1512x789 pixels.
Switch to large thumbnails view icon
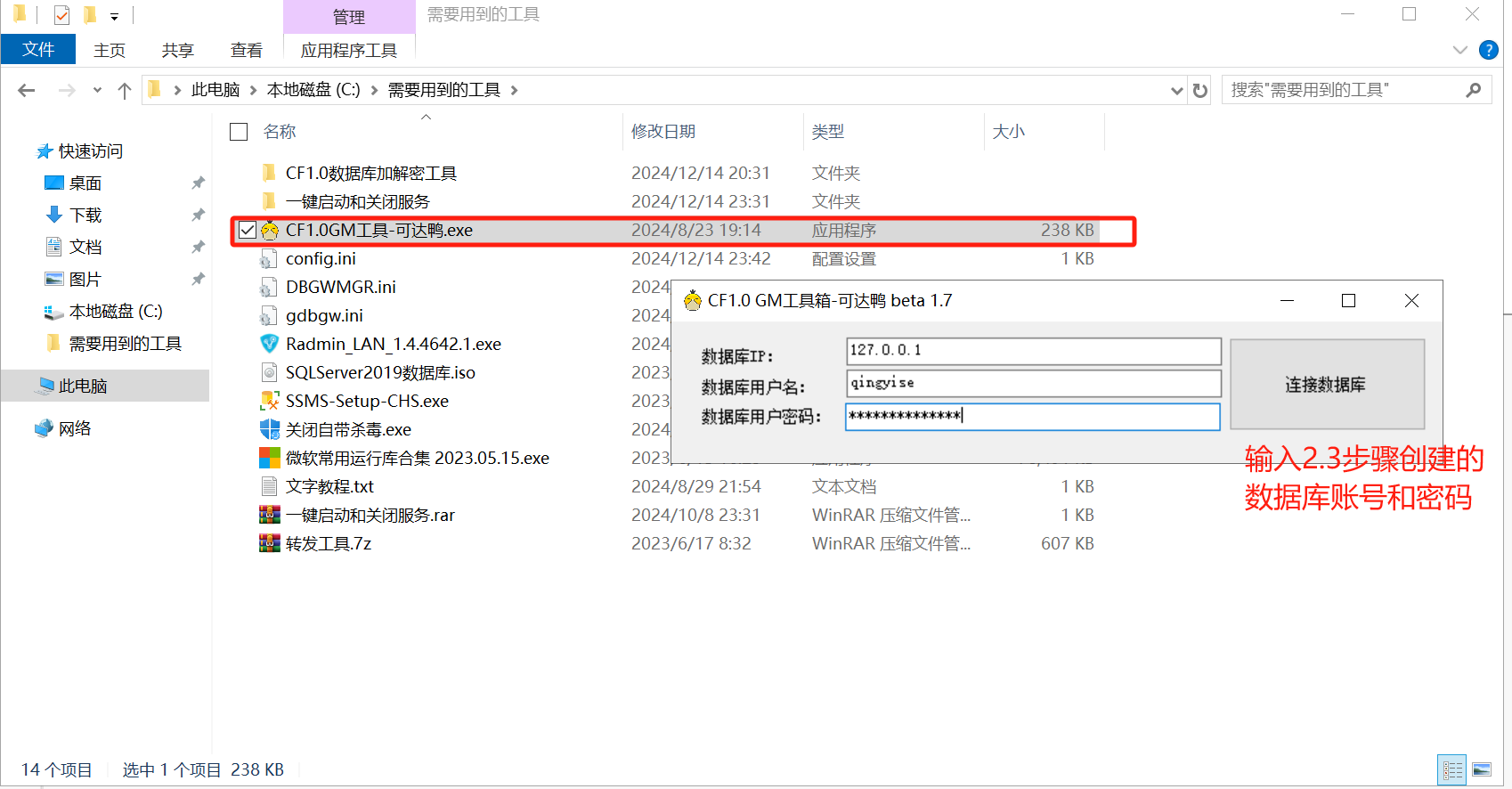(1482, 769)
